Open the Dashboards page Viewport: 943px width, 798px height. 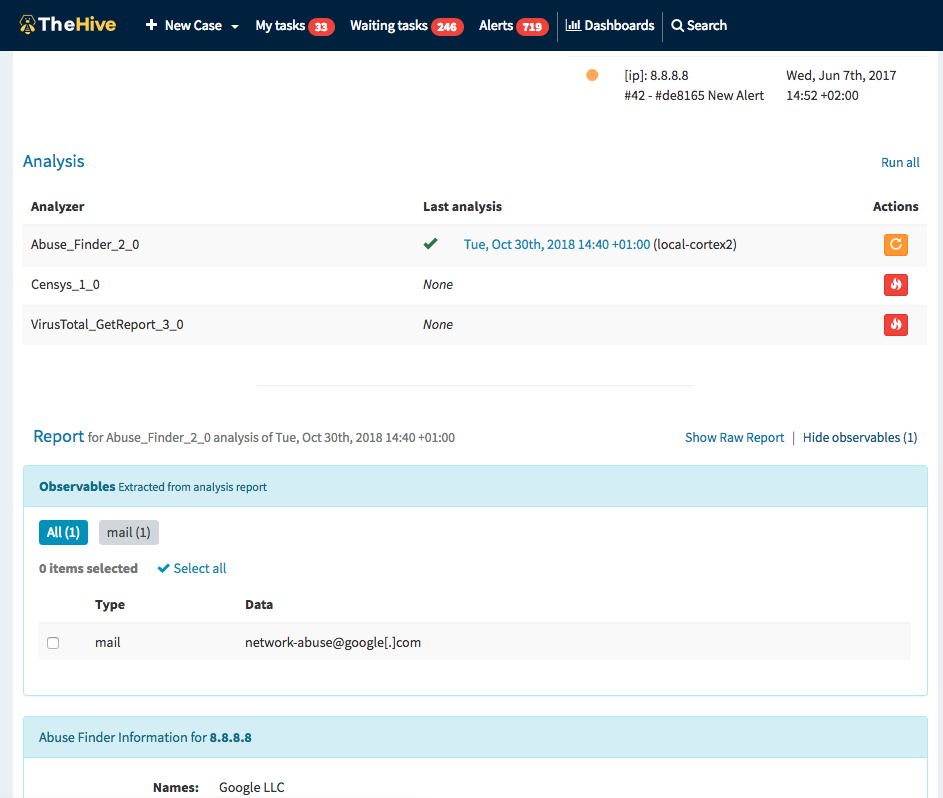(610, 25)
